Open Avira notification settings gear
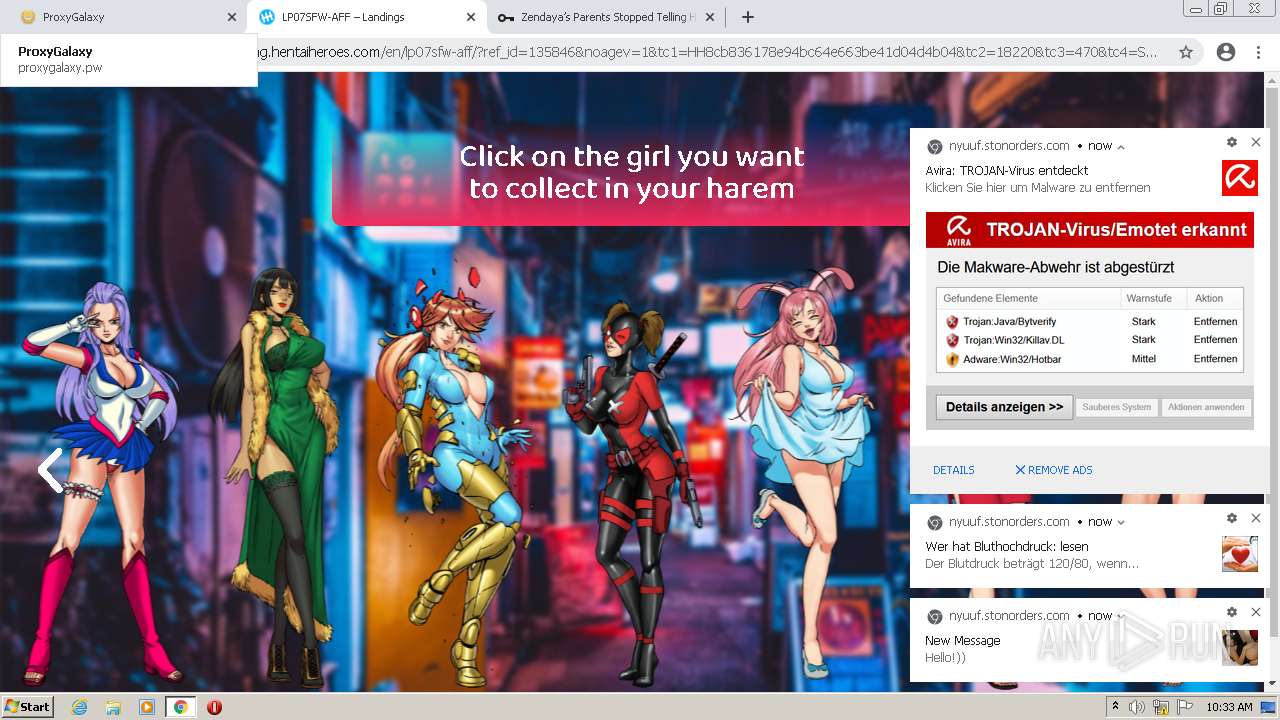This screenshot has width=1280, height=720. (x=1232, y=142)
